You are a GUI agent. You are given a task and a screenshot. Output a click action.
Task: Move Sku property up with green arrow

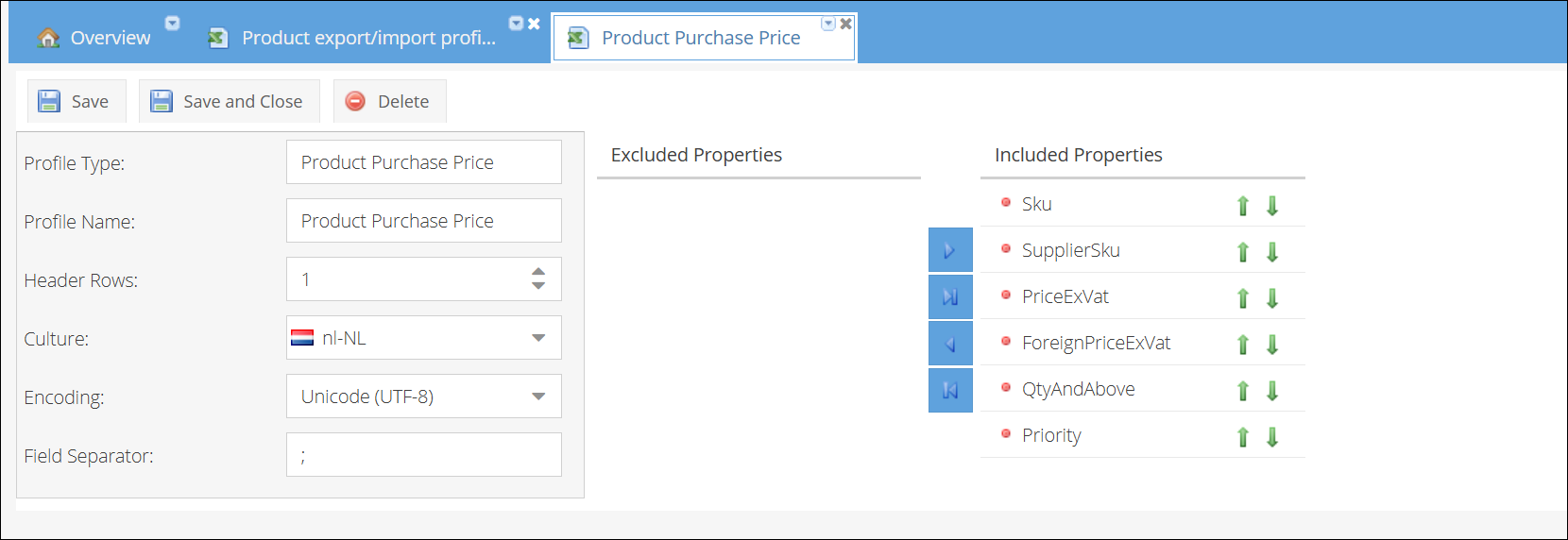[x=1243, y=206]
